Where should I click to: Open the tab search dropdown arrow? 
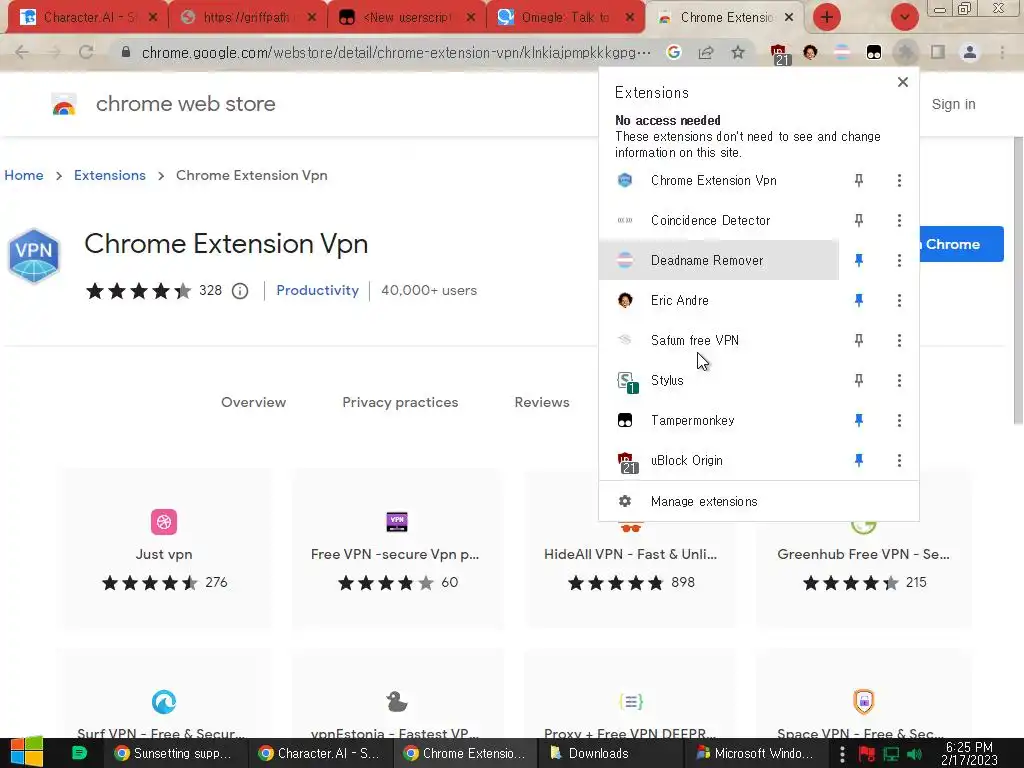point(904,17)
